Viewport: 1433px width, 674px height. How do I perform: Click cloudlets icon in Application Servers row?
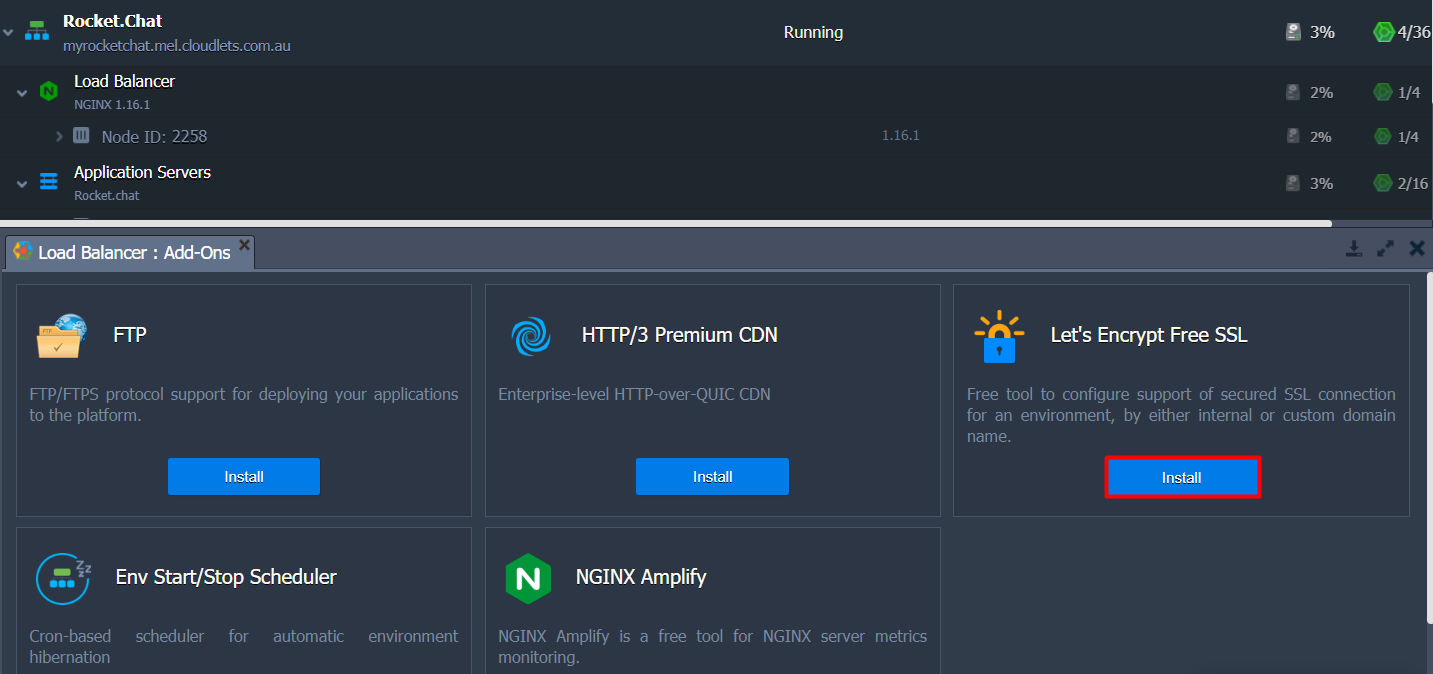pos(1383,183)
